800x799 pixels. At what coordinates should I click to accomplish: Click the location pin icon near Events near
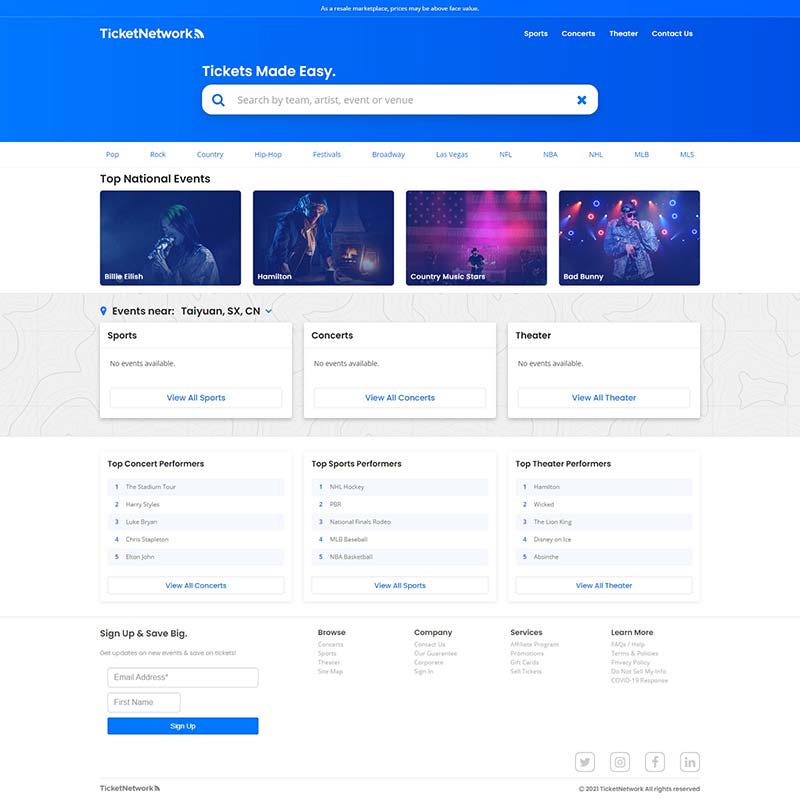pyautogui.click(x=104, y=311)
